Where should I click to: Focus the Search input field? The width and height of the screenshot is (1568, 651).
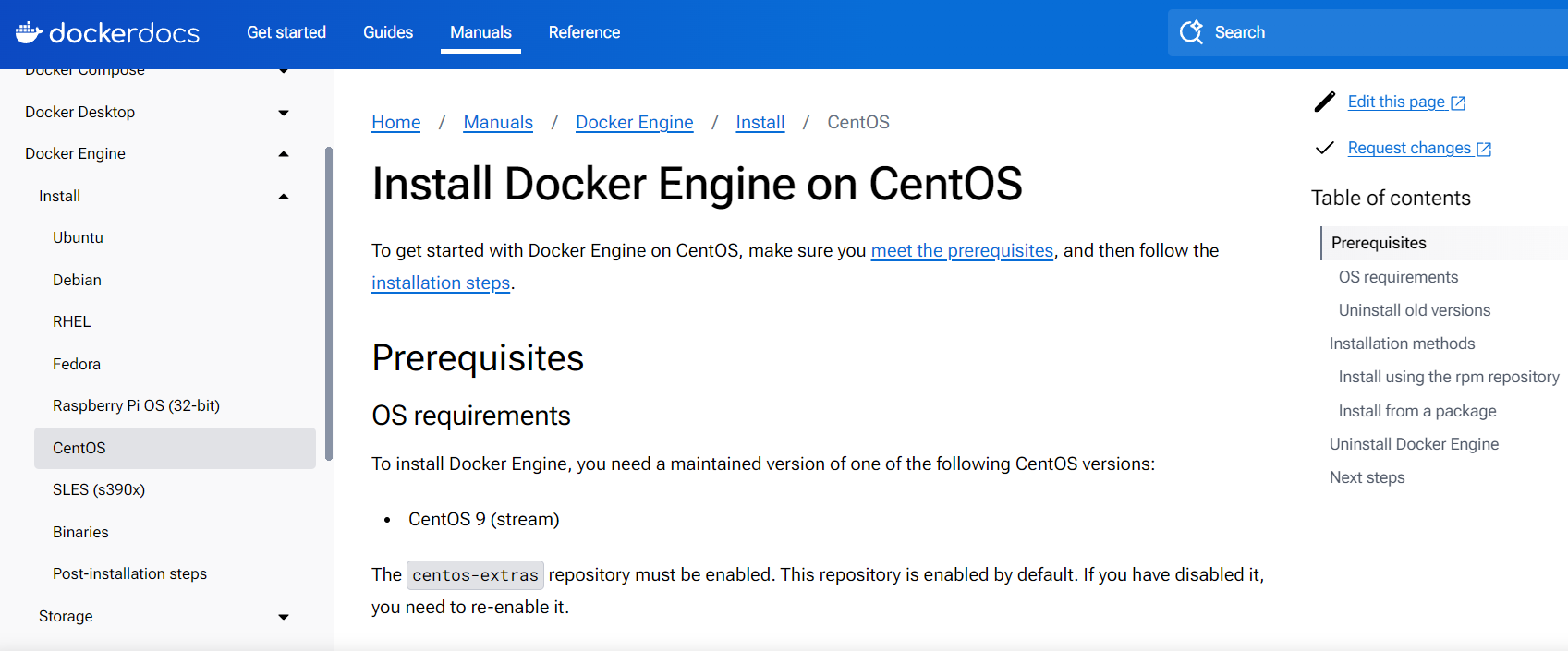click(x=1367, y=32)
